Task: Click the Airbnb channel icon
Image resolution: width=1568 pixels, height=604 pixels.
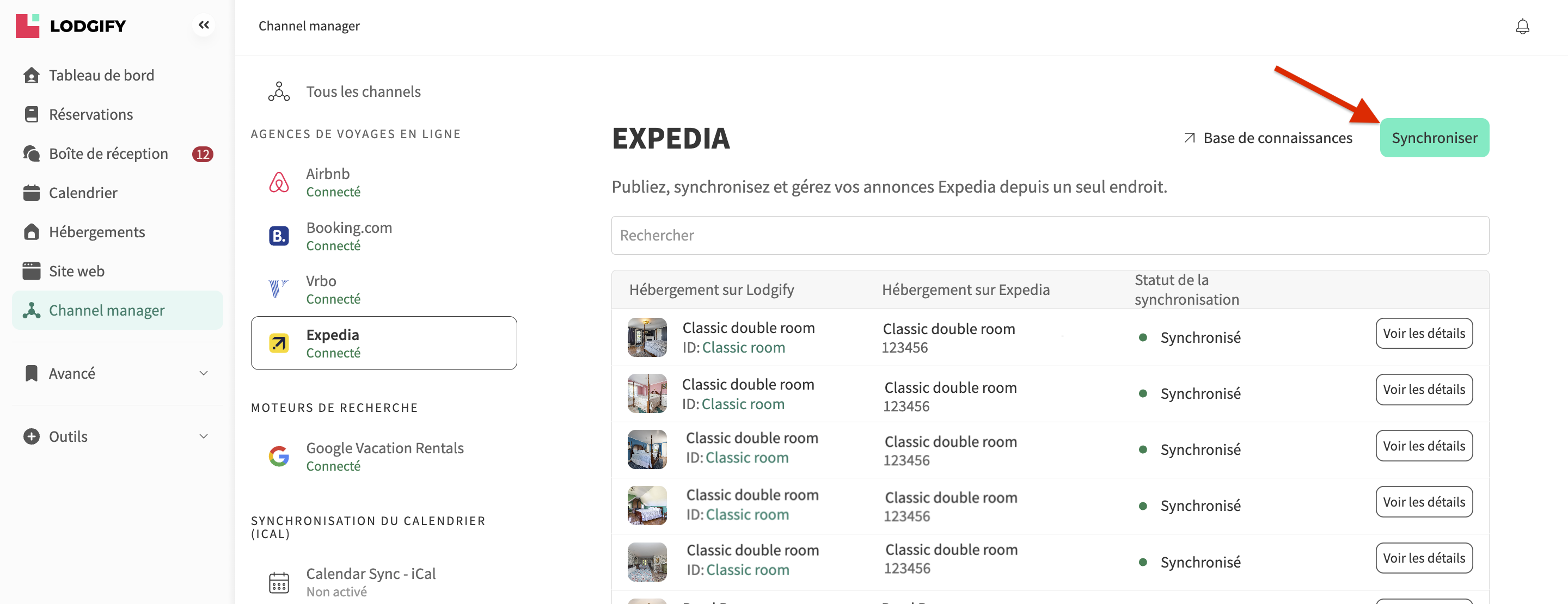Action: click(279, 182)
